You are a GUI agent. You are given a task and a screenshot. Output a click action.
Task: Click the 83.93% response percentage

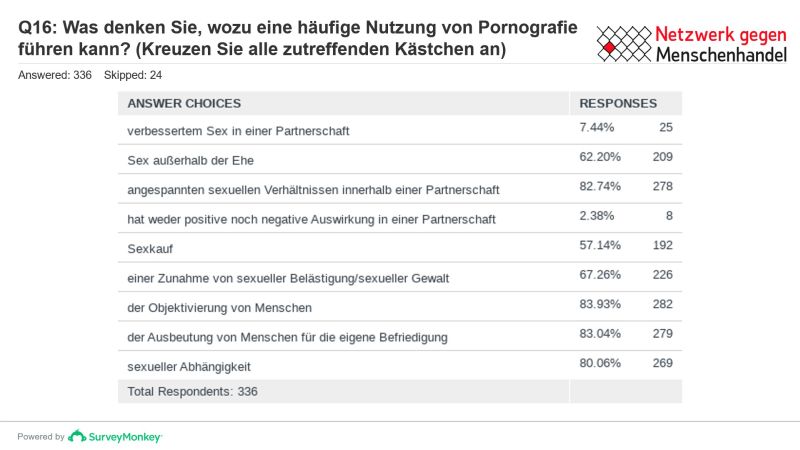coord(597,305)
